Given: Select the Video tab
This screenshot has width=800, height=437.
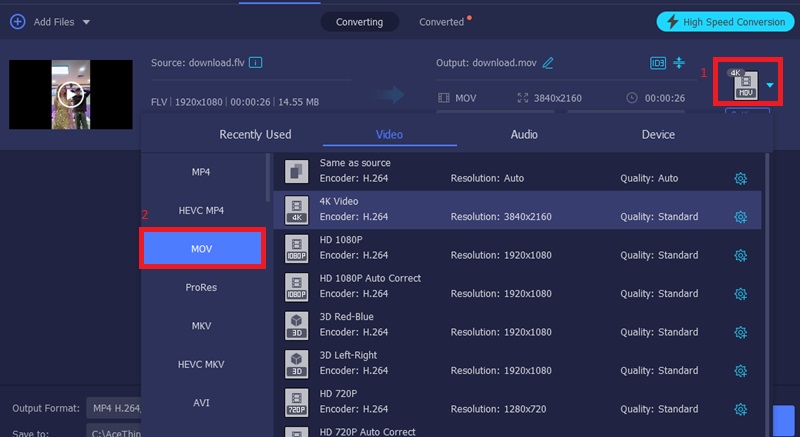Looking at the screenshot, I should (x=389, y=135).
